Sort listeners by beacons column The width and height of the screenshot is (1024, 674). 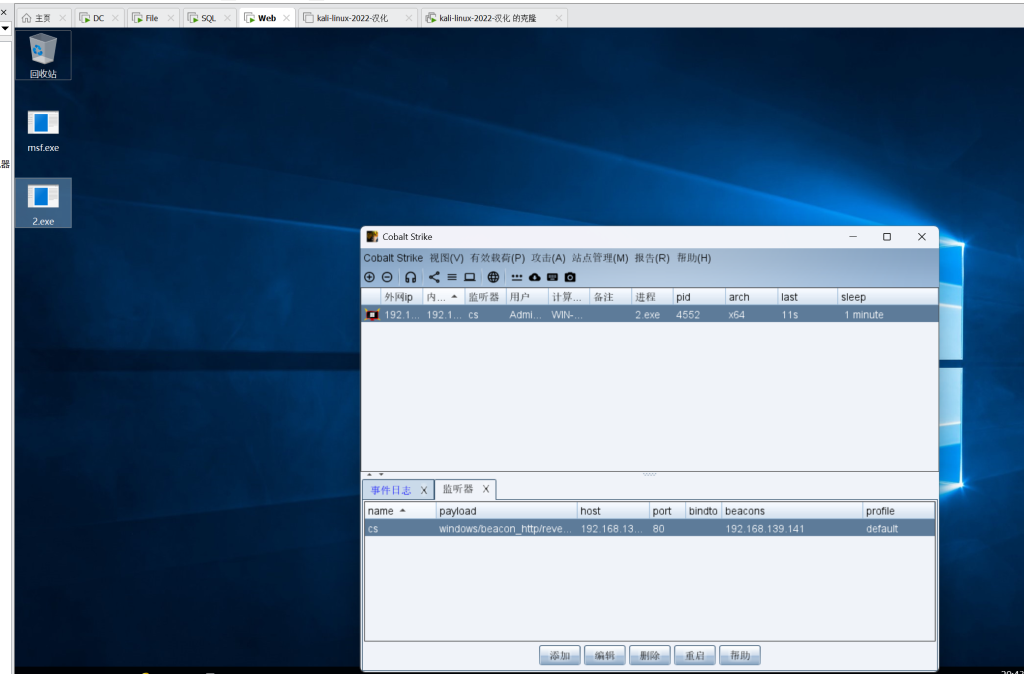(792, 511)
